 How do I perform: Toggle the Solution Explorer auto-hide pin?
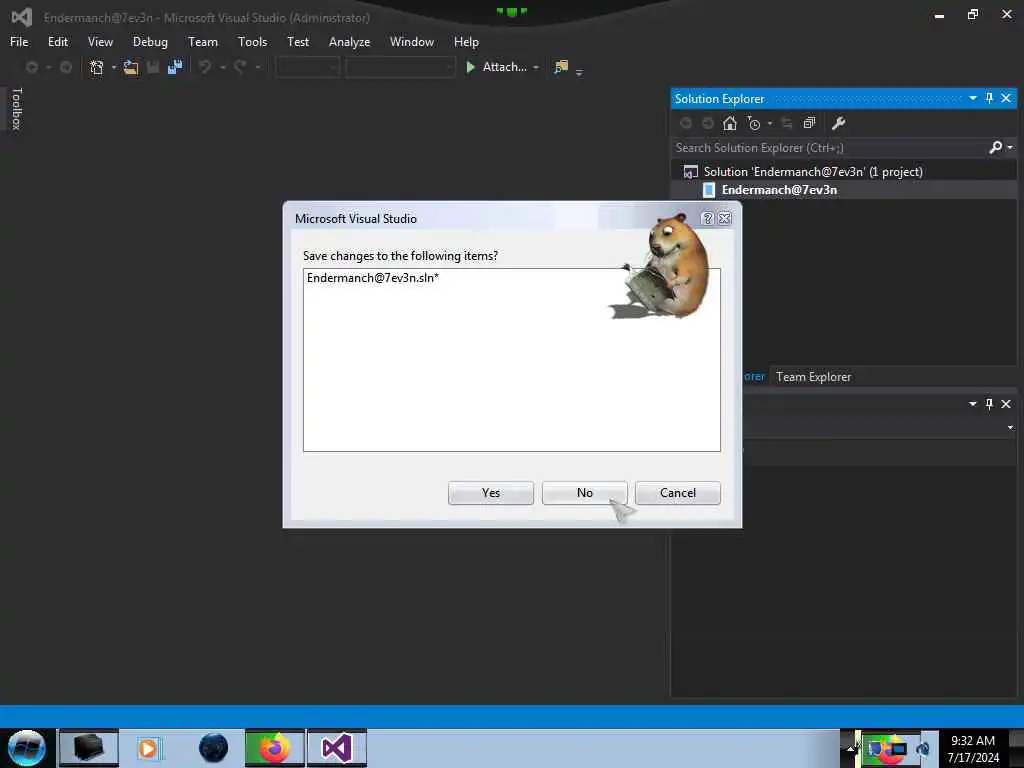tap(989, 98)
